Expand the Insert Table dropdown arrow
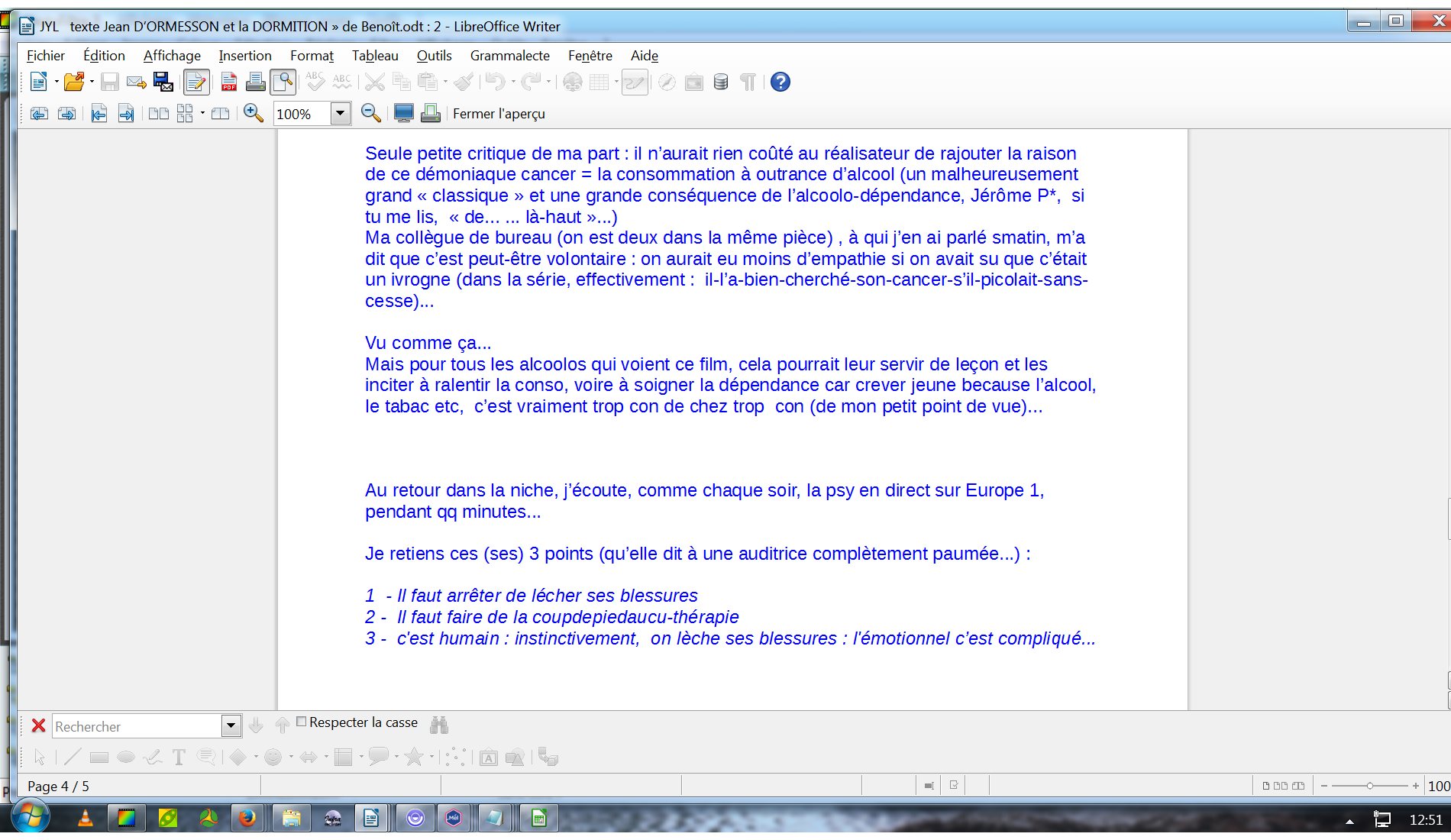 [x=616, y=82]
